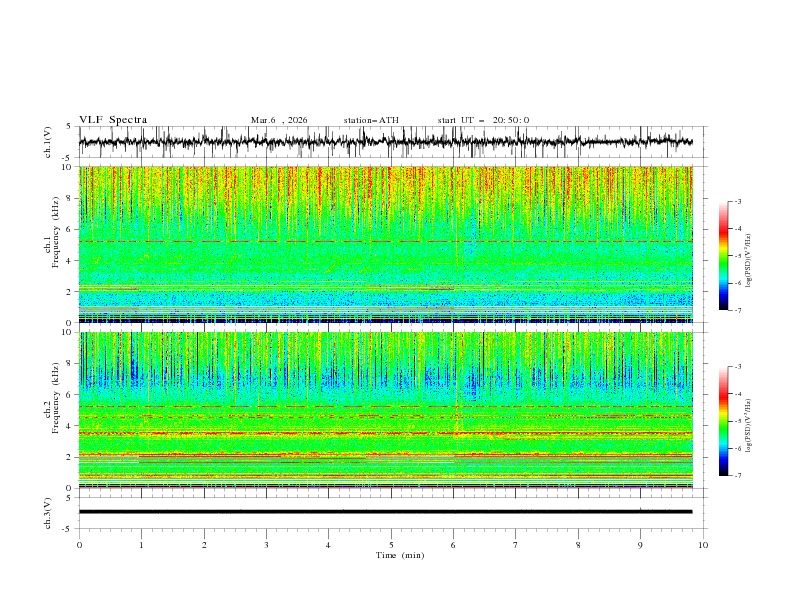Click time-axis tick label "0"

(79, 545)
